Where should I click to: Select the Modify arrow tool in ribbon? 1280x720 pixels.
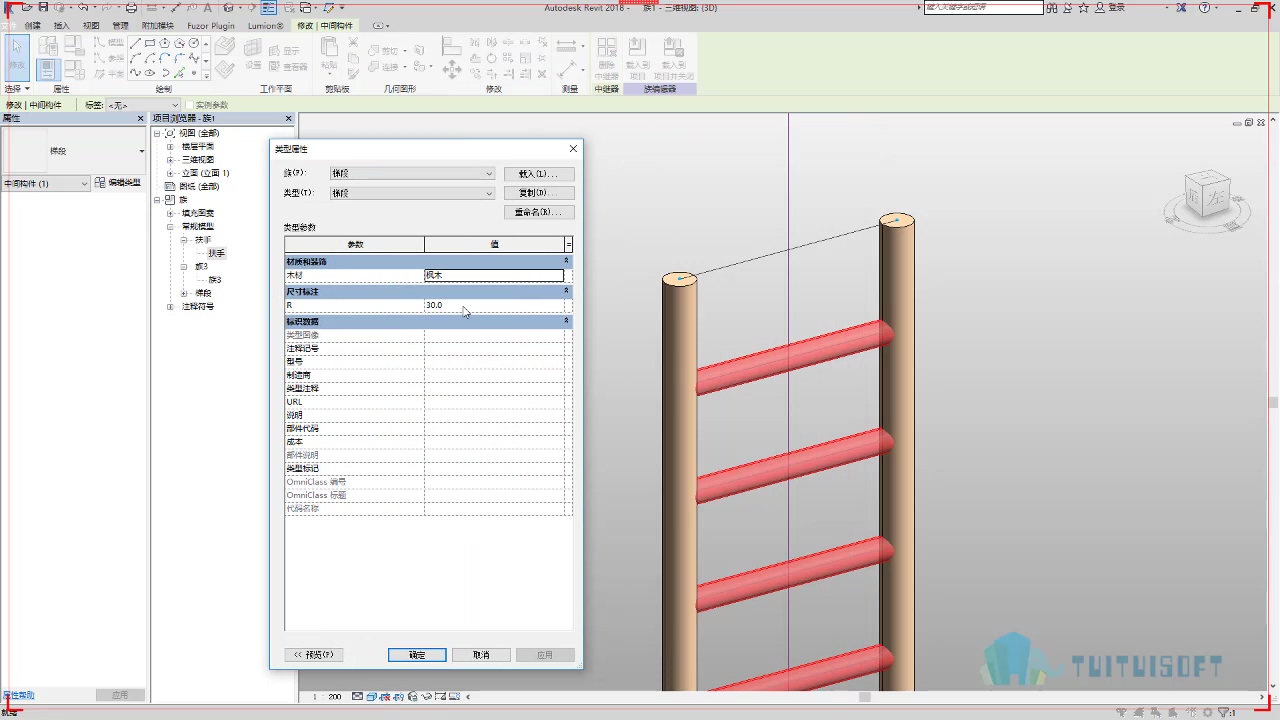coord(17,57)
